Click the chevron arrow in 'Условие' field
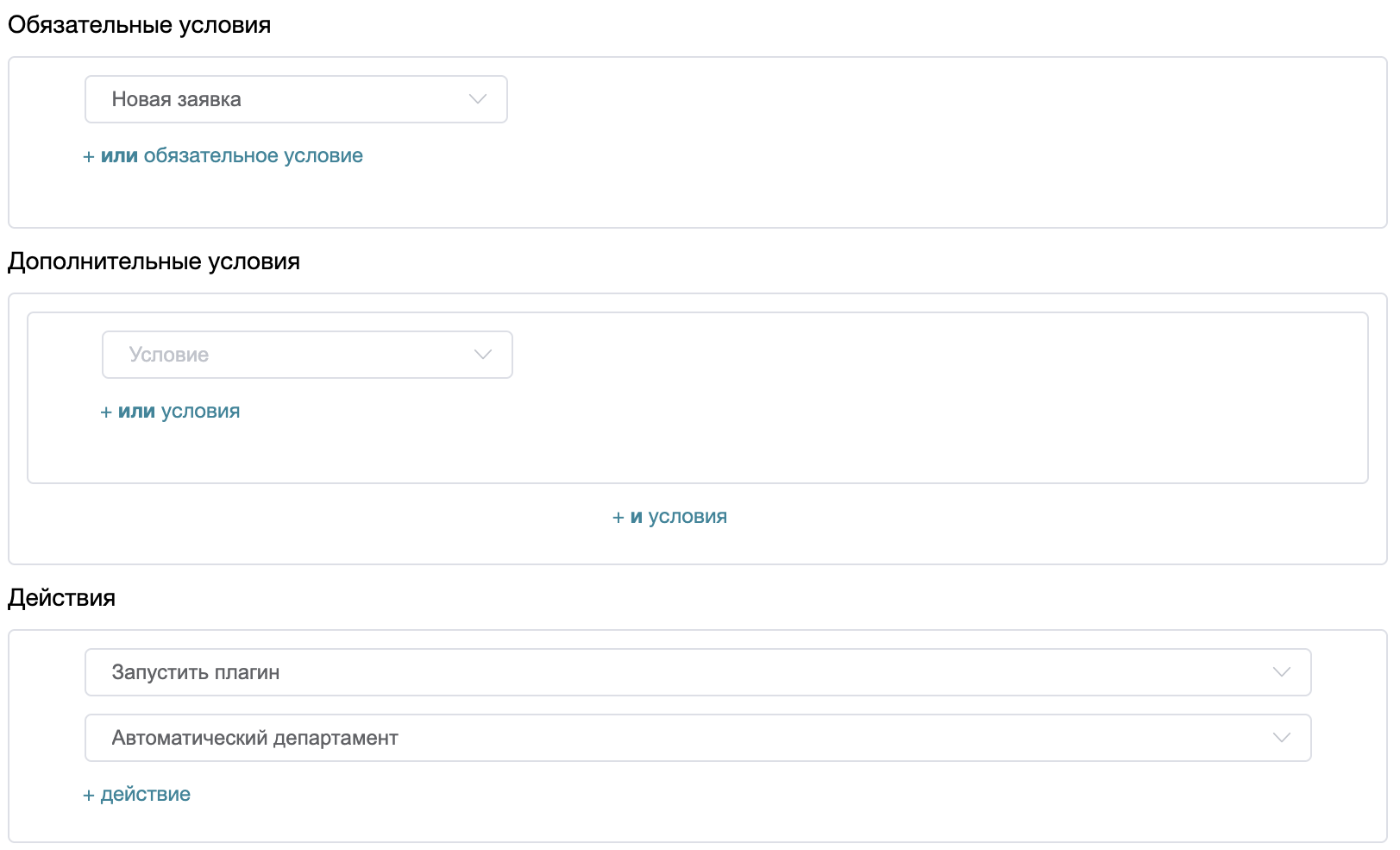Screen dimensions: 1400x850 [482, 355]
